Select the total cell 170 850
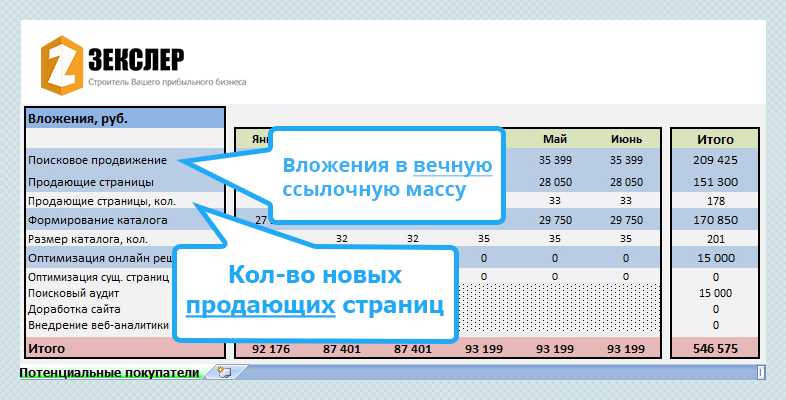Viewport: 786px width, 400px height. pos(715,220)
